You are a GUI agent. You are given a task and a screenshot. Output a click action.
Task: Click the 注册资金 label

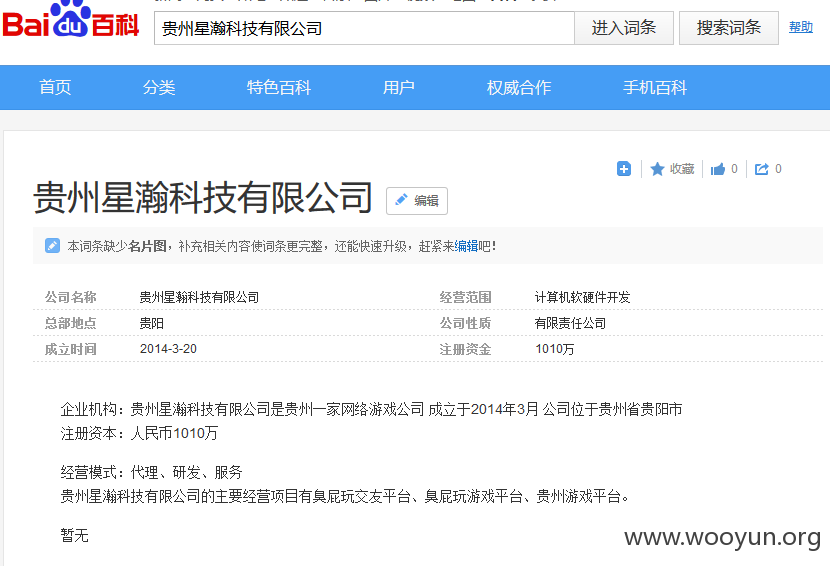tap(465, 349)
